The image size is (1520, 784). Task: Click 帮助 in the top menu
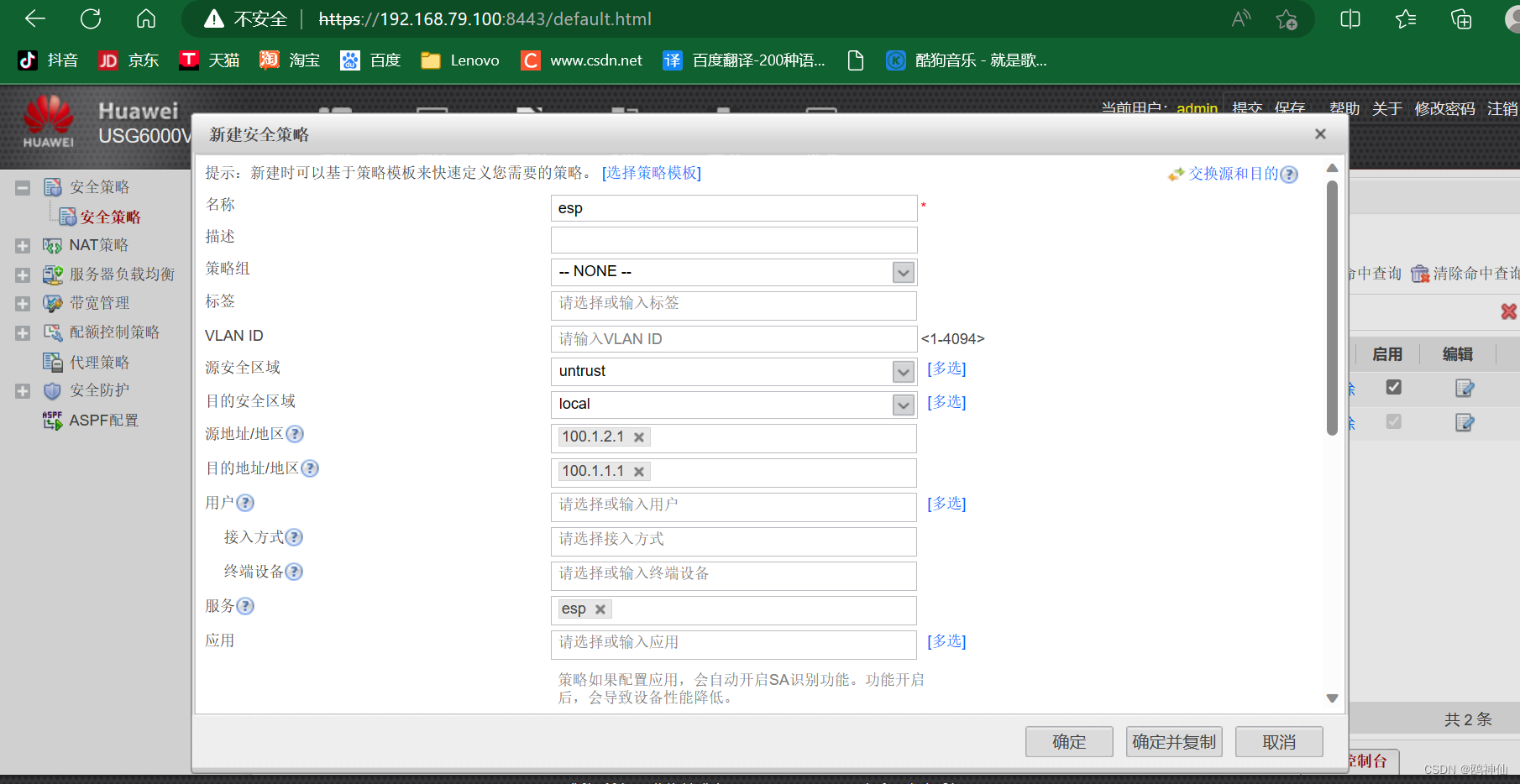[1344, 108]
